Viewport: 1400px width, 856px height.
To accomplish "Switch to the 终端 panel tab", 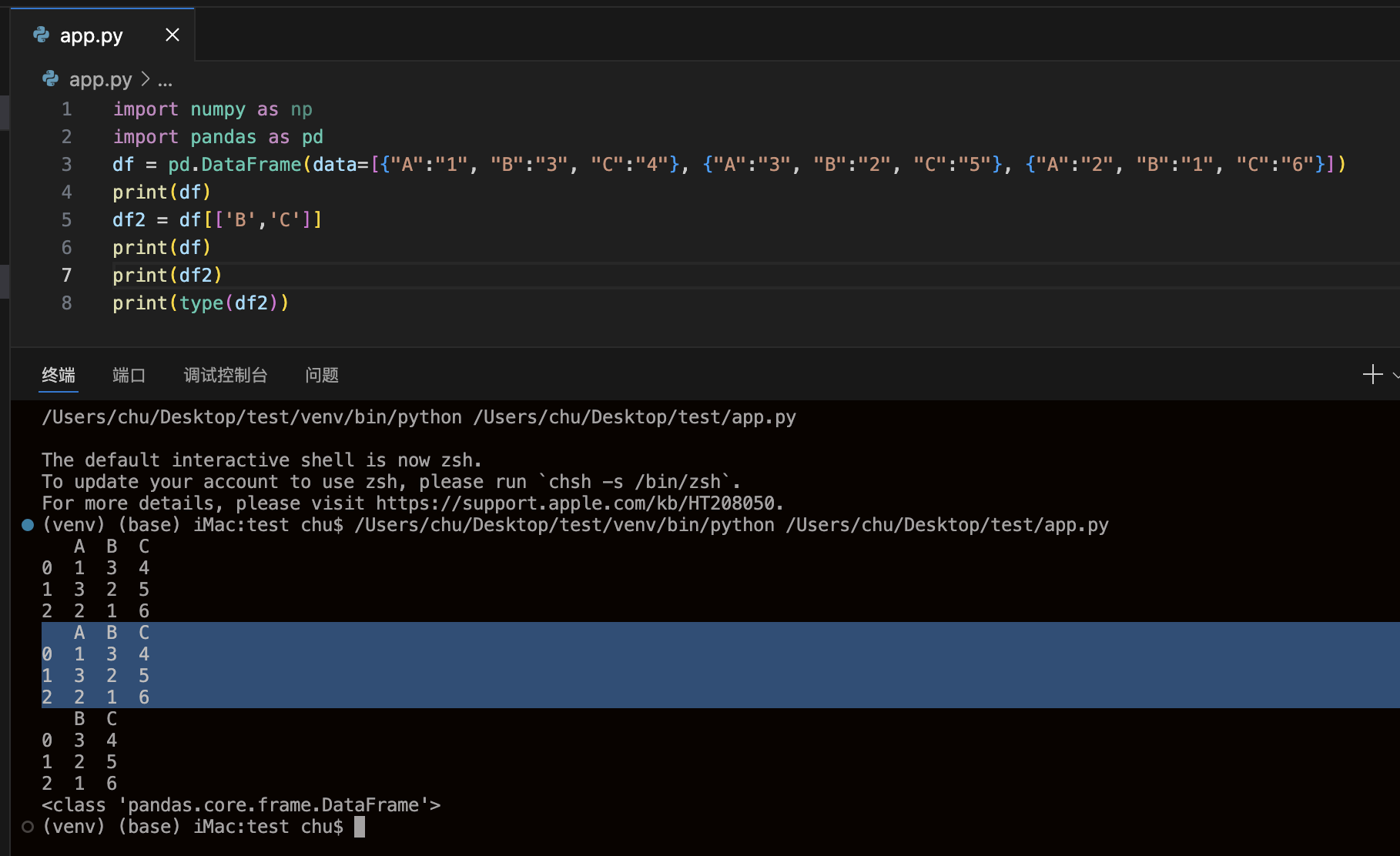I will click(59, 375).
